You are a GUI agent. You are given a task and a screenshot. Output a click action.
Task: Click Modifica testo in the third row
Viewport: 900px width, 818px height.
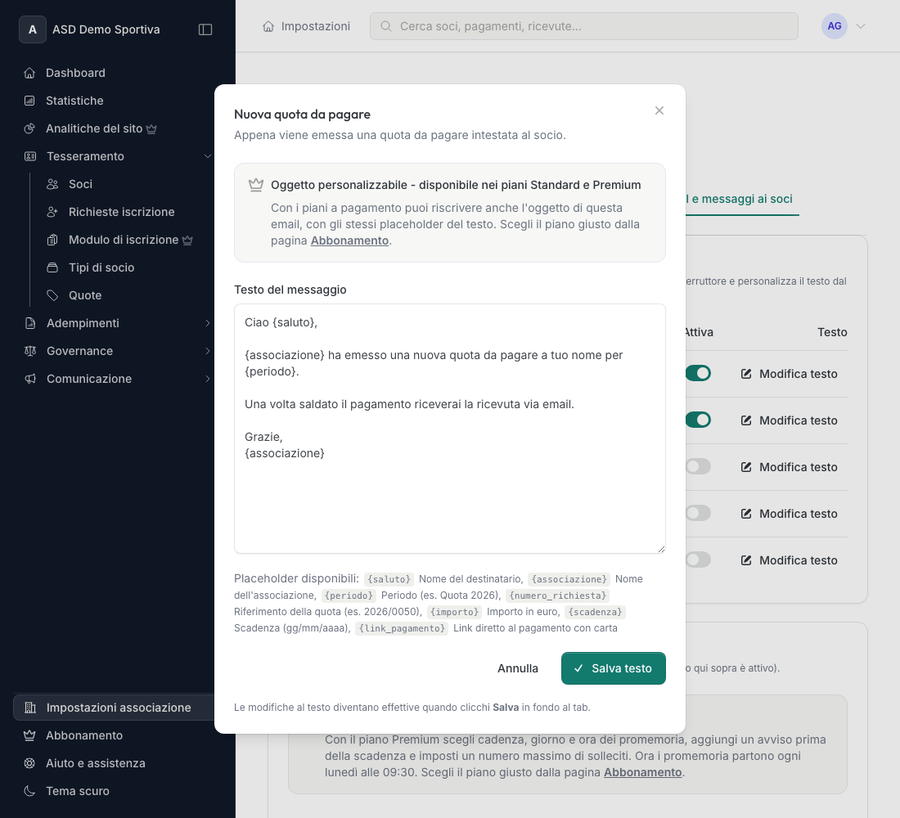[789, 467]
